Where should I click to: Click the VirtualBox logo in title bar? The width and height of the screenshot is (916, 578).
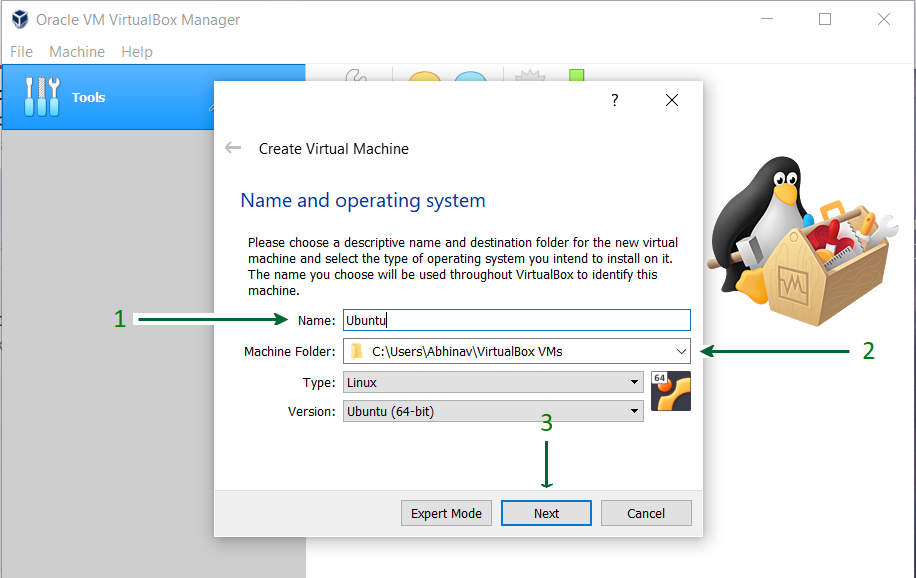point(20,19)
